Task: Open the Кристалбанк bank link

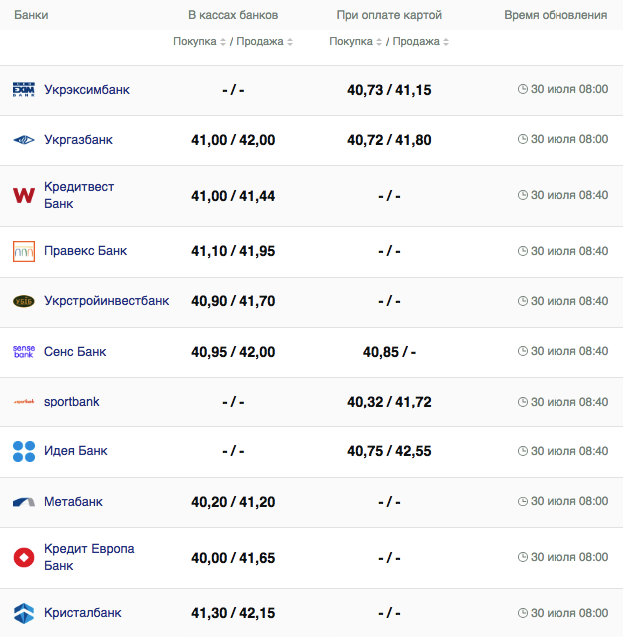Action: pos(83,612)
